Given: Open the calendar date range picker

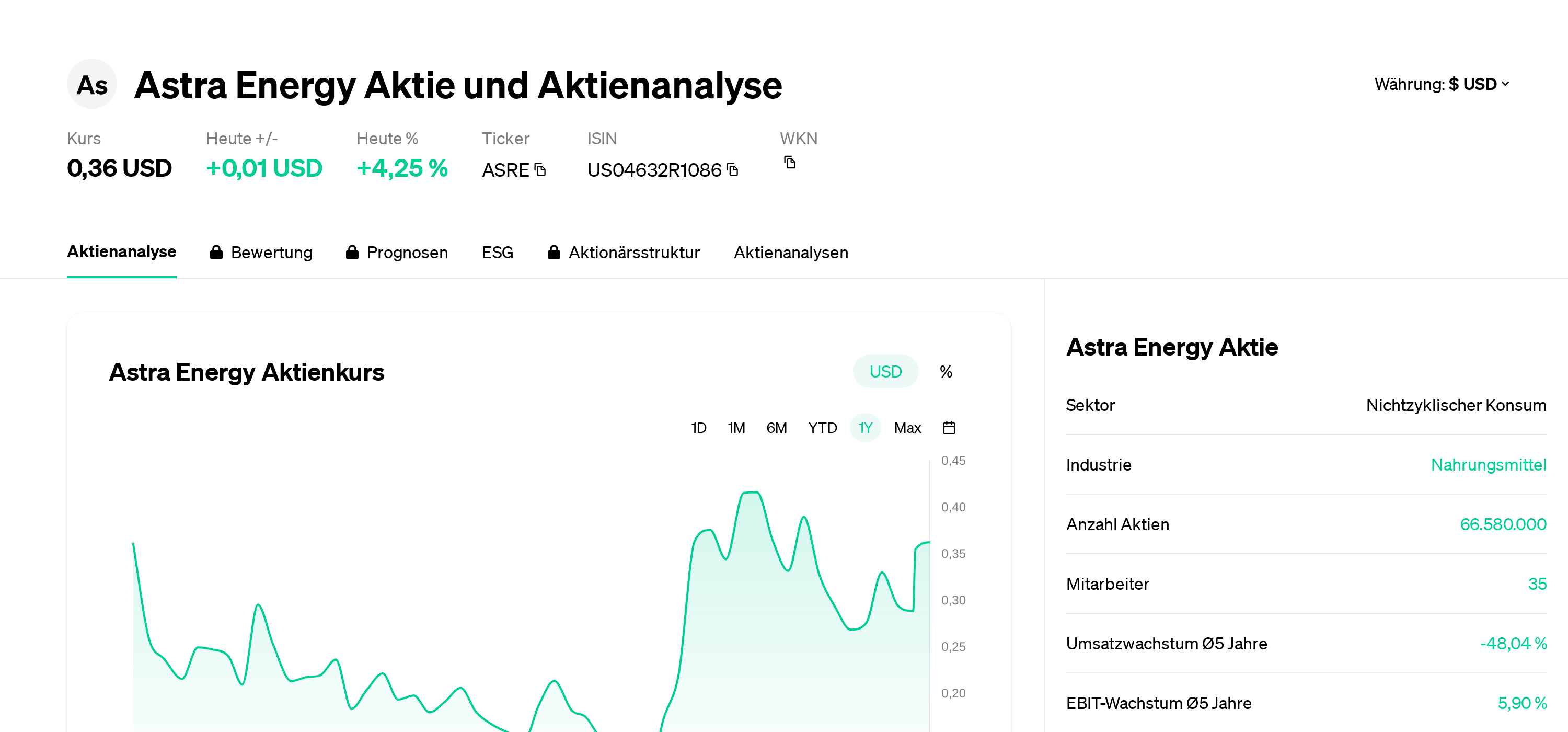Looking at the screenshot, I should (950, 428).
